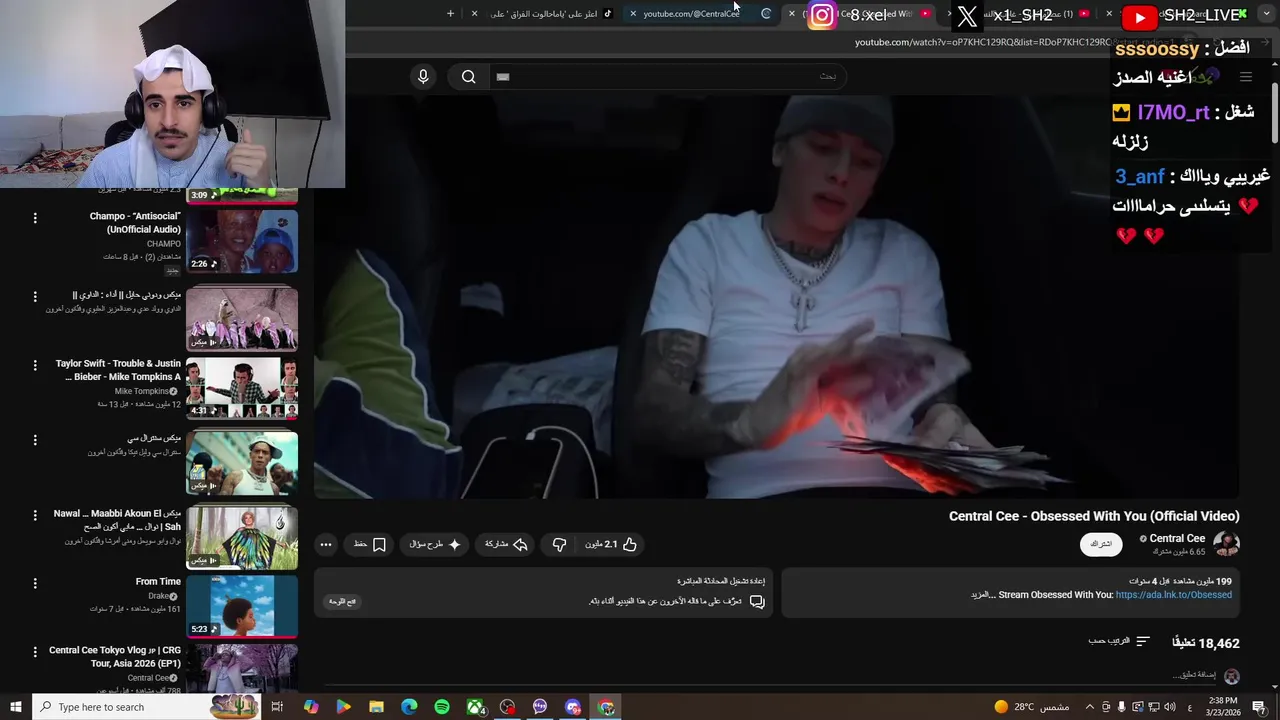Click the video title Obsessed With You
1280x720 pixels.
[x=1094, y=516]
